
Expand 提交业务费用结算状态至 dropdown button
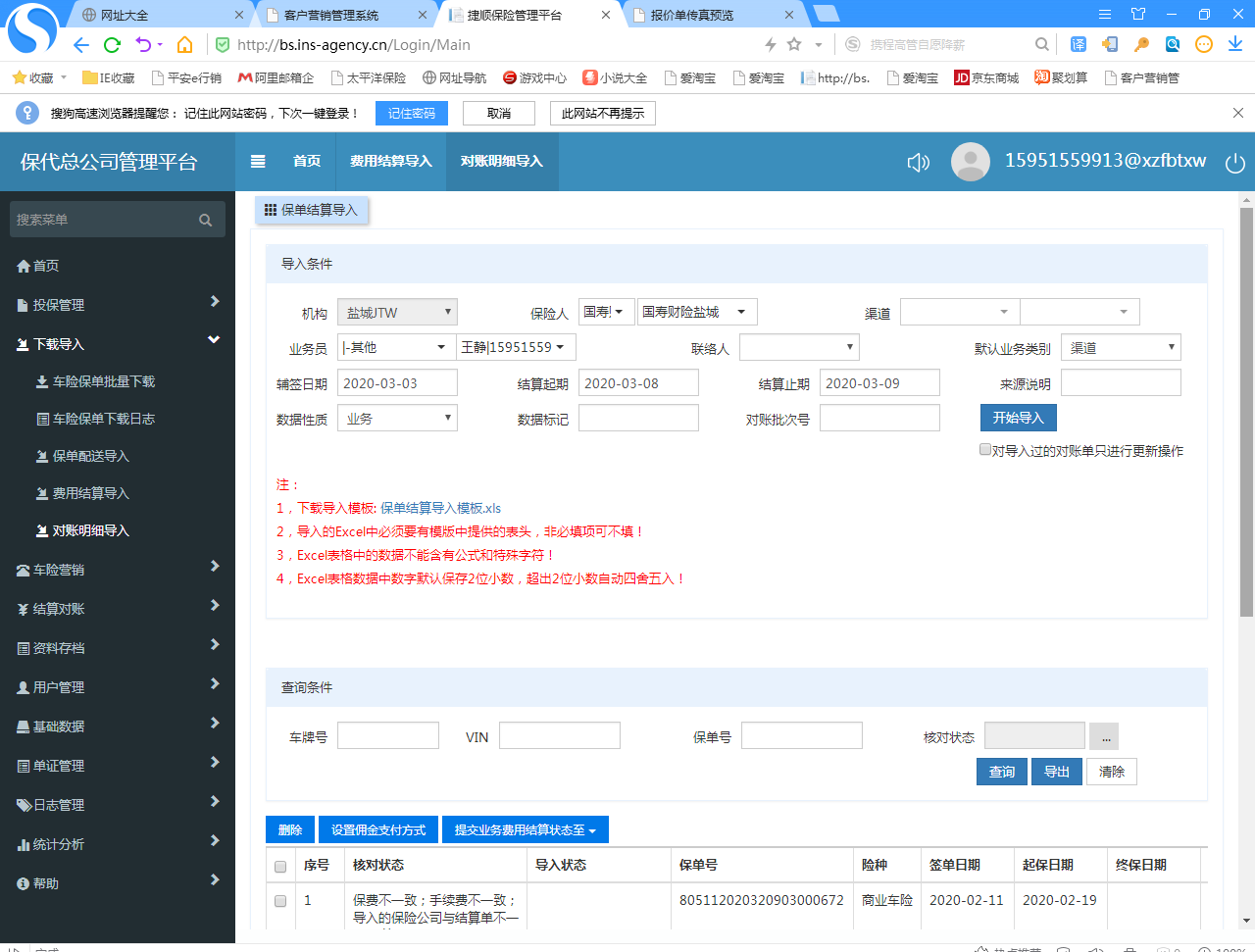tap(525, 830)
